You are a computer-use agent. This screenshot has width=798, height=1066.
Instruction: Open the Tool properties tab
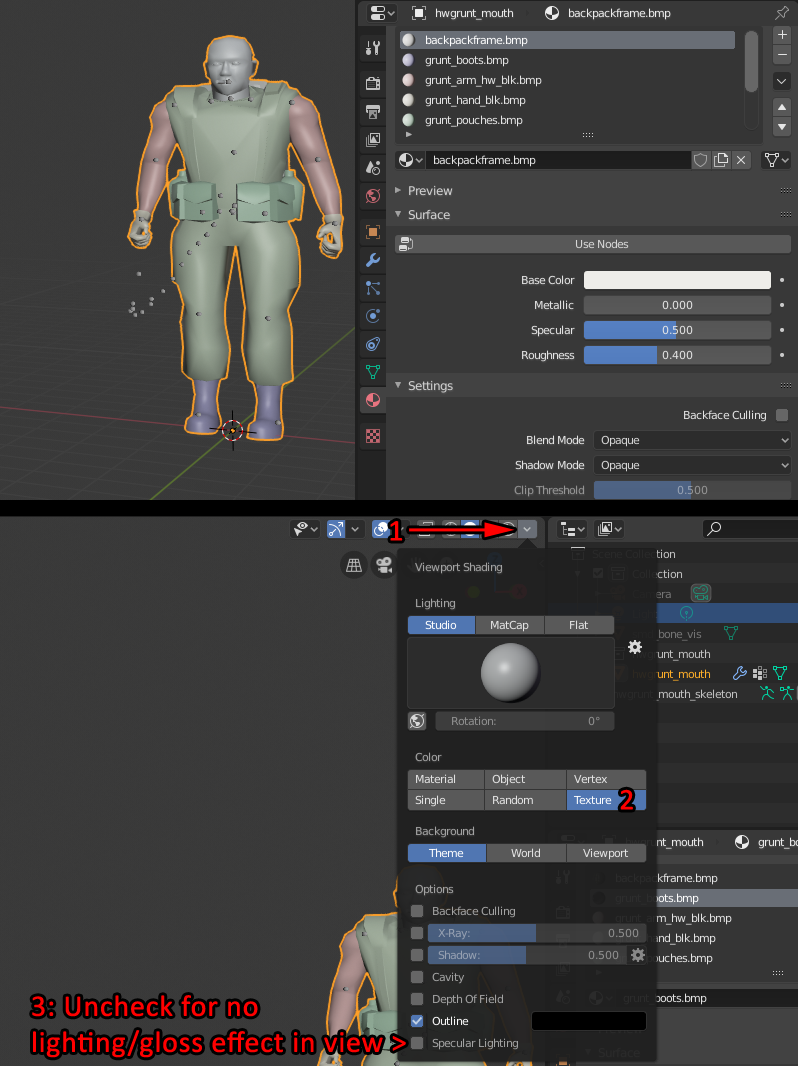(372, 48)
